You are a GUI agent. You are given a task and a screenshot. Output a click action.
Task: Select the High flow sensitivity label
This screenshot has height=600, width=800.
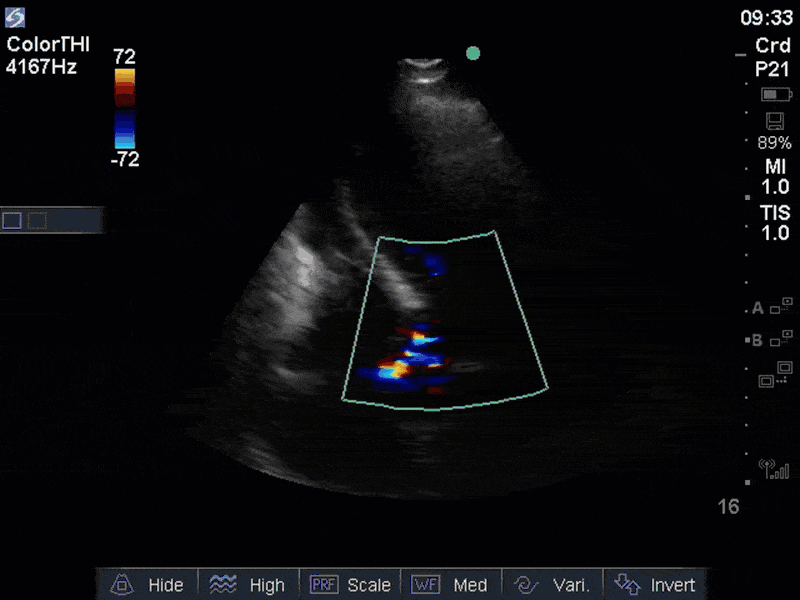267,585
